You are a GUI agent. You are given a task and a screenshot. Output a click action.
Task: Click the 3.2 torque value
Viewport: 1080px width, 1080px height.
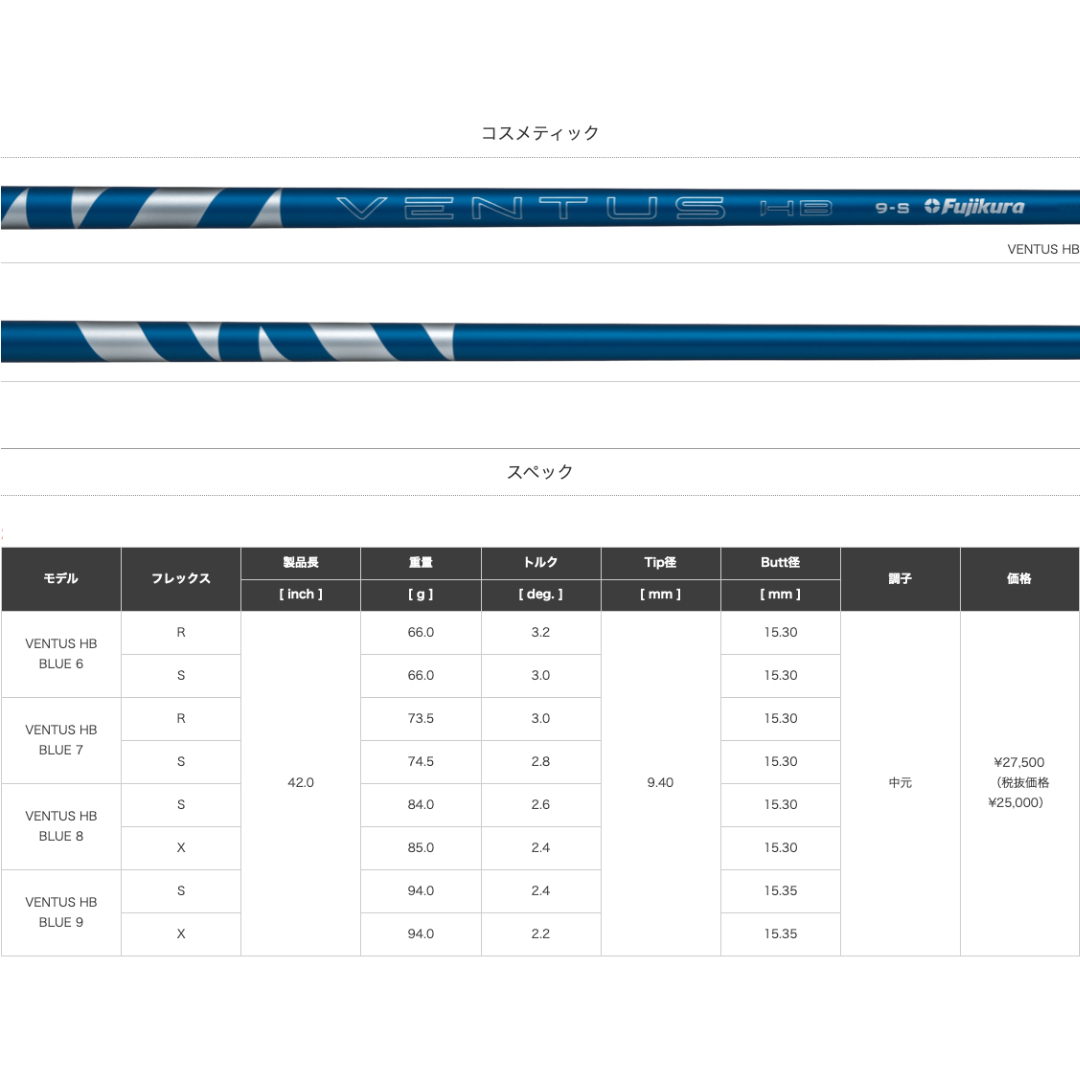(540, 632)
